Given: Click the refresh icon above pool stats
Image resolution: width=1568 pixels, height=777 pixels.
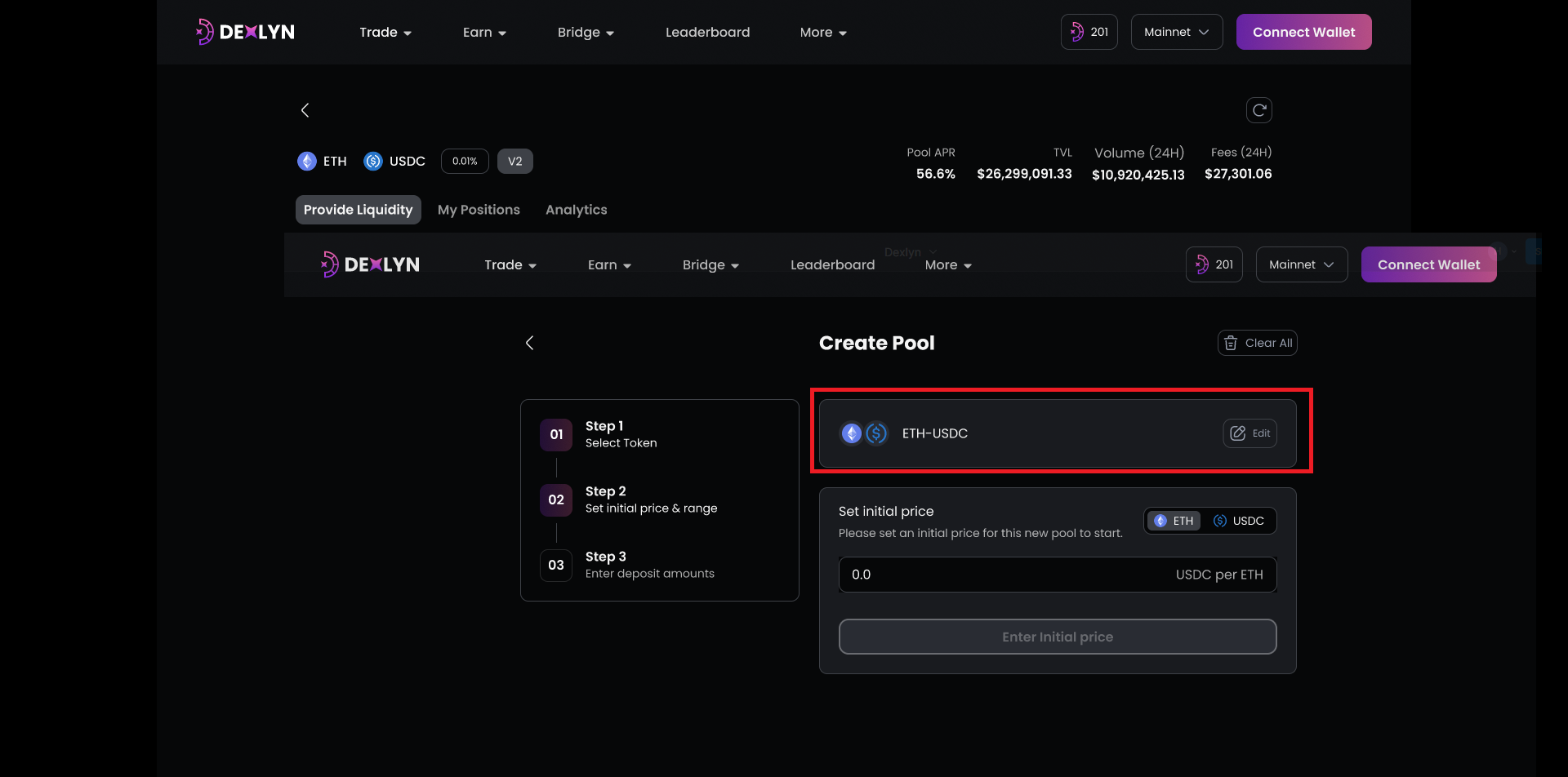Looking at the screenshot, I should tap(1258, 109).
